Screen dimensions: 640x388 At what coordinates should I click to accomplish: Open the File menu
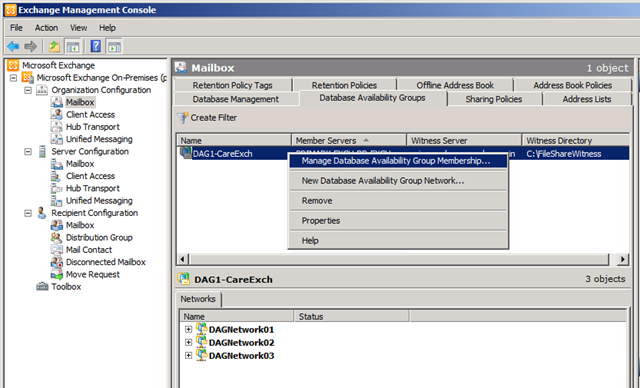(x=16, y=28)
